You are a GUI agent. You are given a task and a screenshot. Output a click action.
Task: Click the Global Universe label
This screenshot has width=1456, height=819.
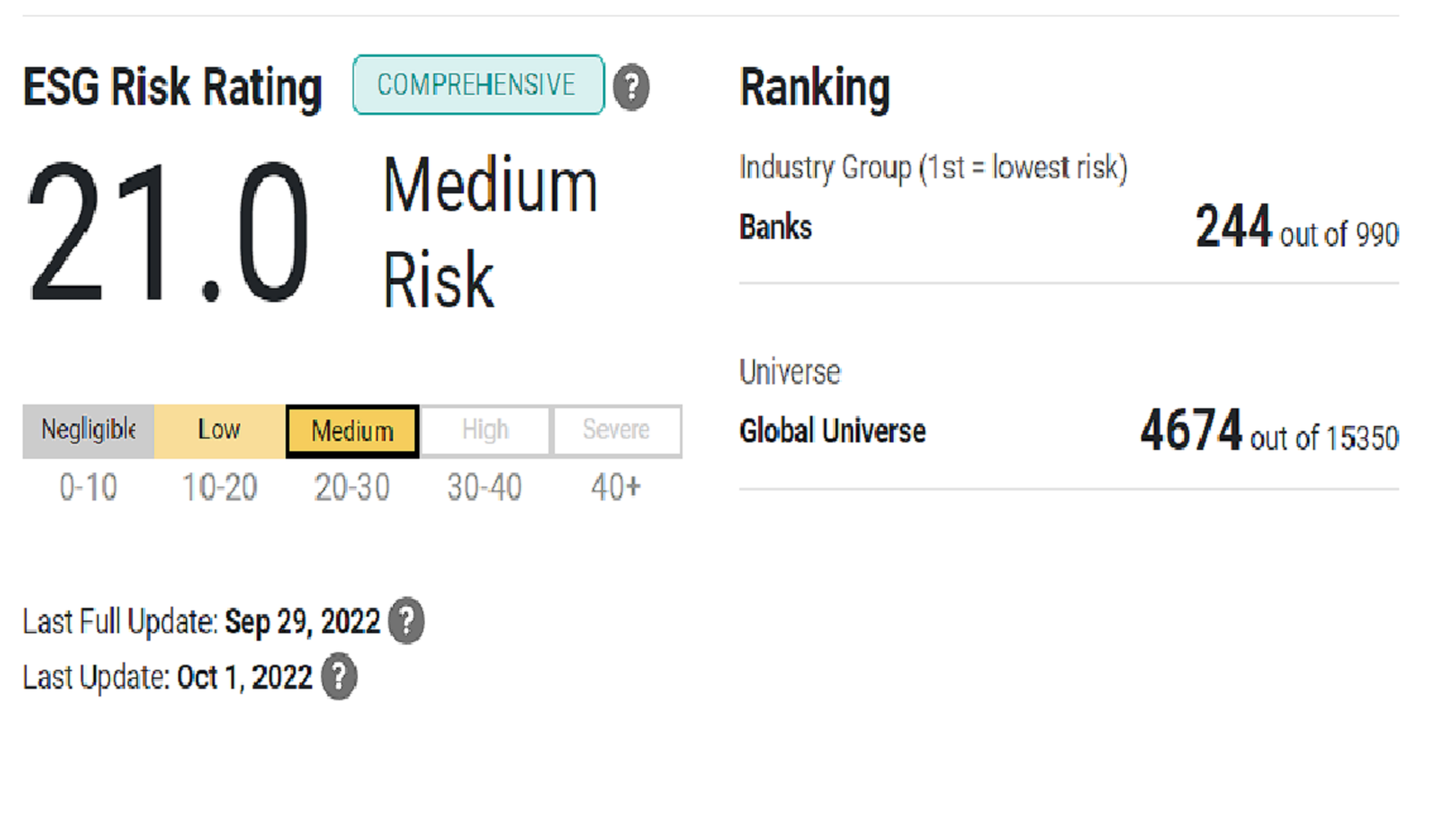[x=832, y=431]
